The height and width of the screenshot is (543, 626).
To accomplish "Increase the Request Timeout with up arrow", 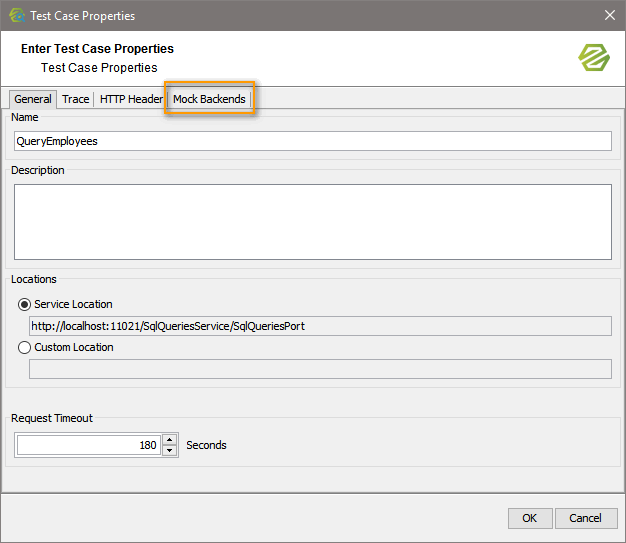I will point(170,439).
